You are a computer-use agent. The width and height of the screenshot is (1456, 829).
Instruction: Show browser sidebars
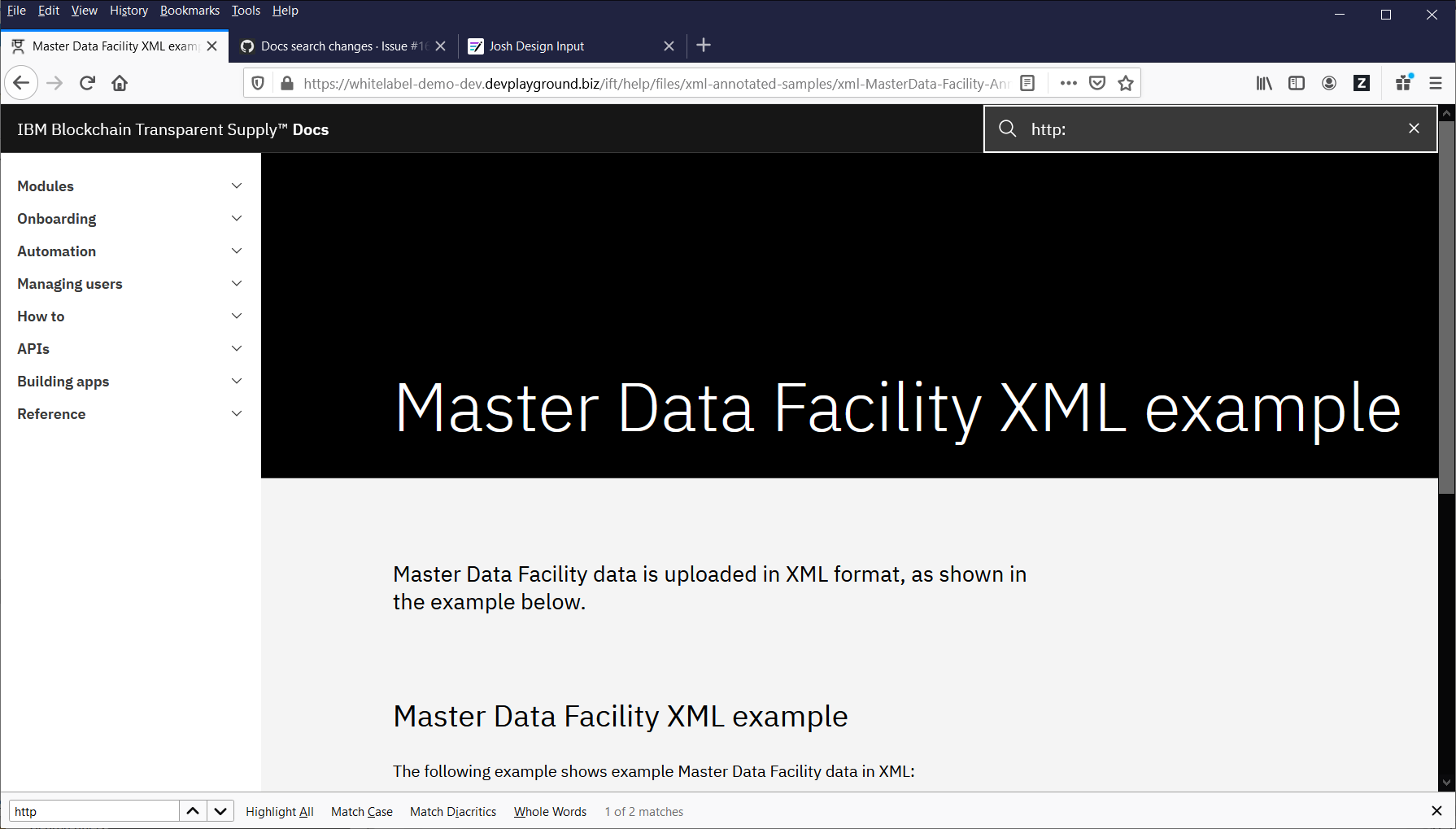(x=1297, y=83)
